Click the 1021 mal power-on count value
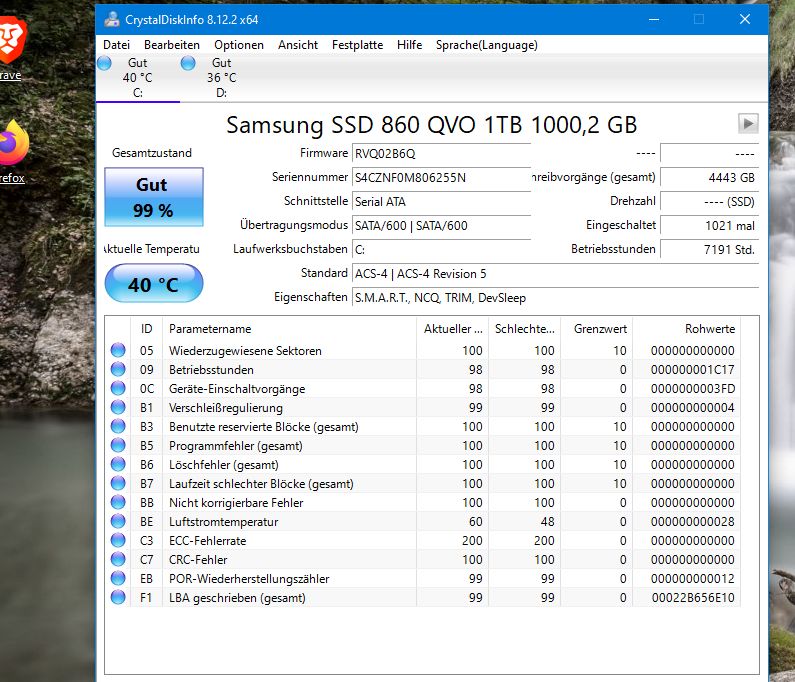The width and height of the screenshot is (795, 682). (x=709, y=226)
